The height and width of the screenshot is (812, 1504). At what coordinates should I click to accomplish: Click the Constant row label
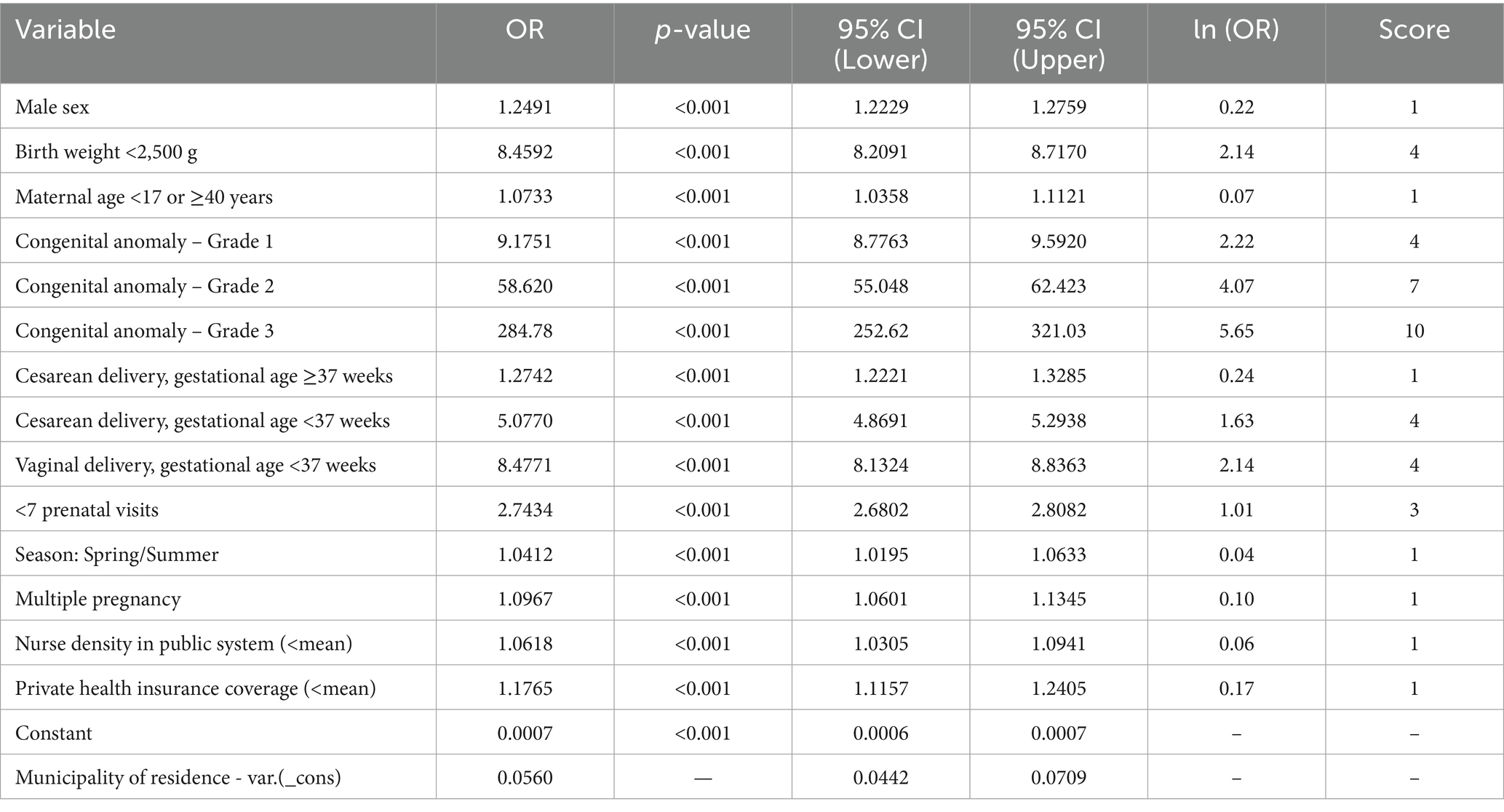point(54,733)
